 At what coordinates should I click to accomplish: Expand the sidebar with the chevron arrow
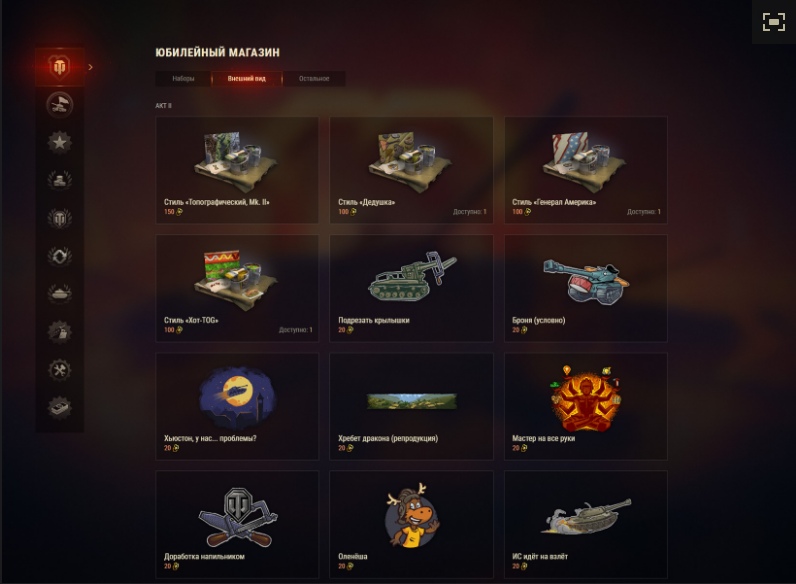point(90,67)
